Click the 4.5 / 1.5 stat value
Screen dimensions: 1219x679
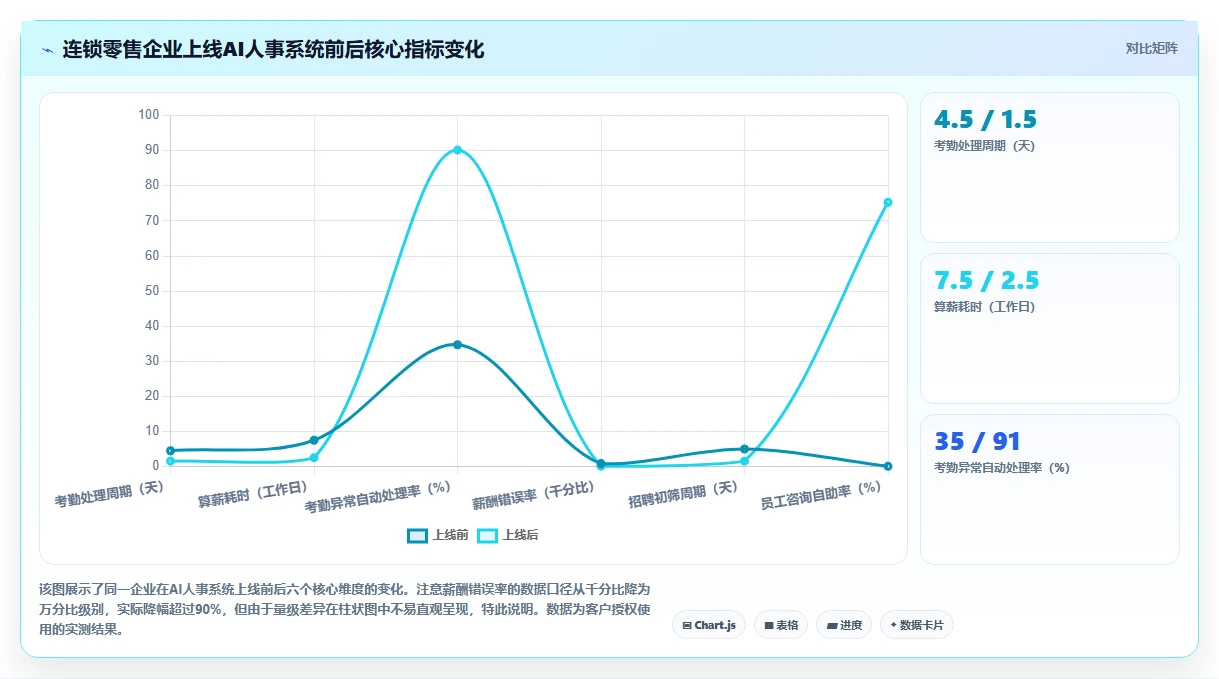(985, 120)
